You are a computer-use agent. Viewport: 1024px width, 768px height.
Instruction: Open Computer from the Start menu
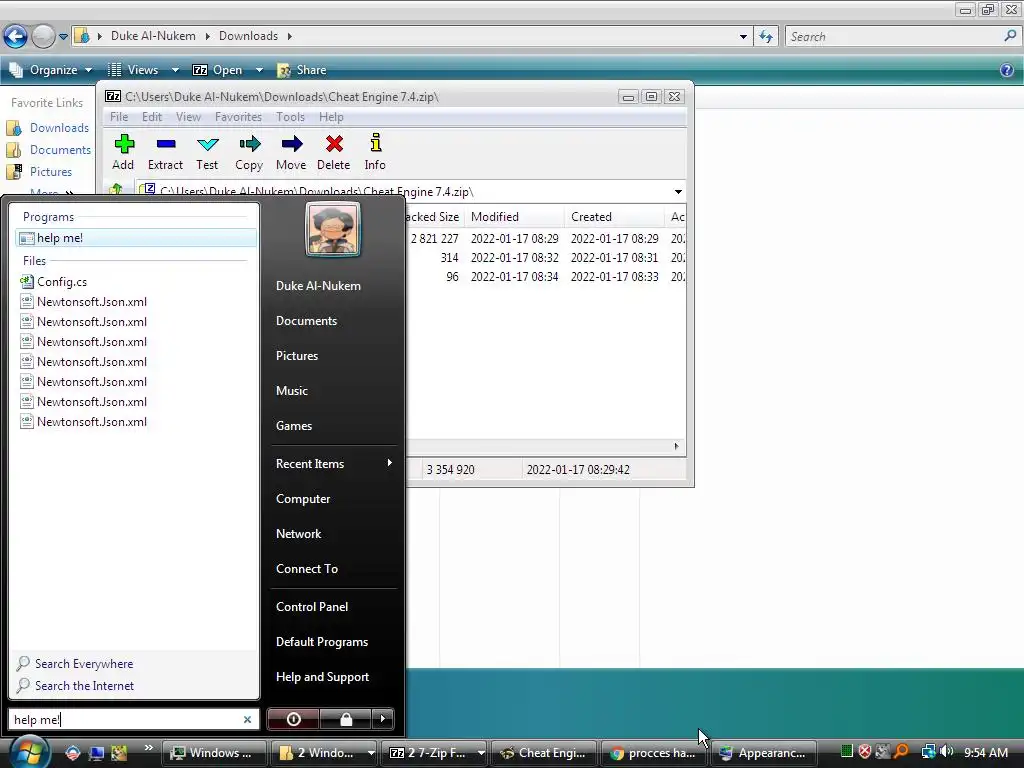tap(302, 499)
